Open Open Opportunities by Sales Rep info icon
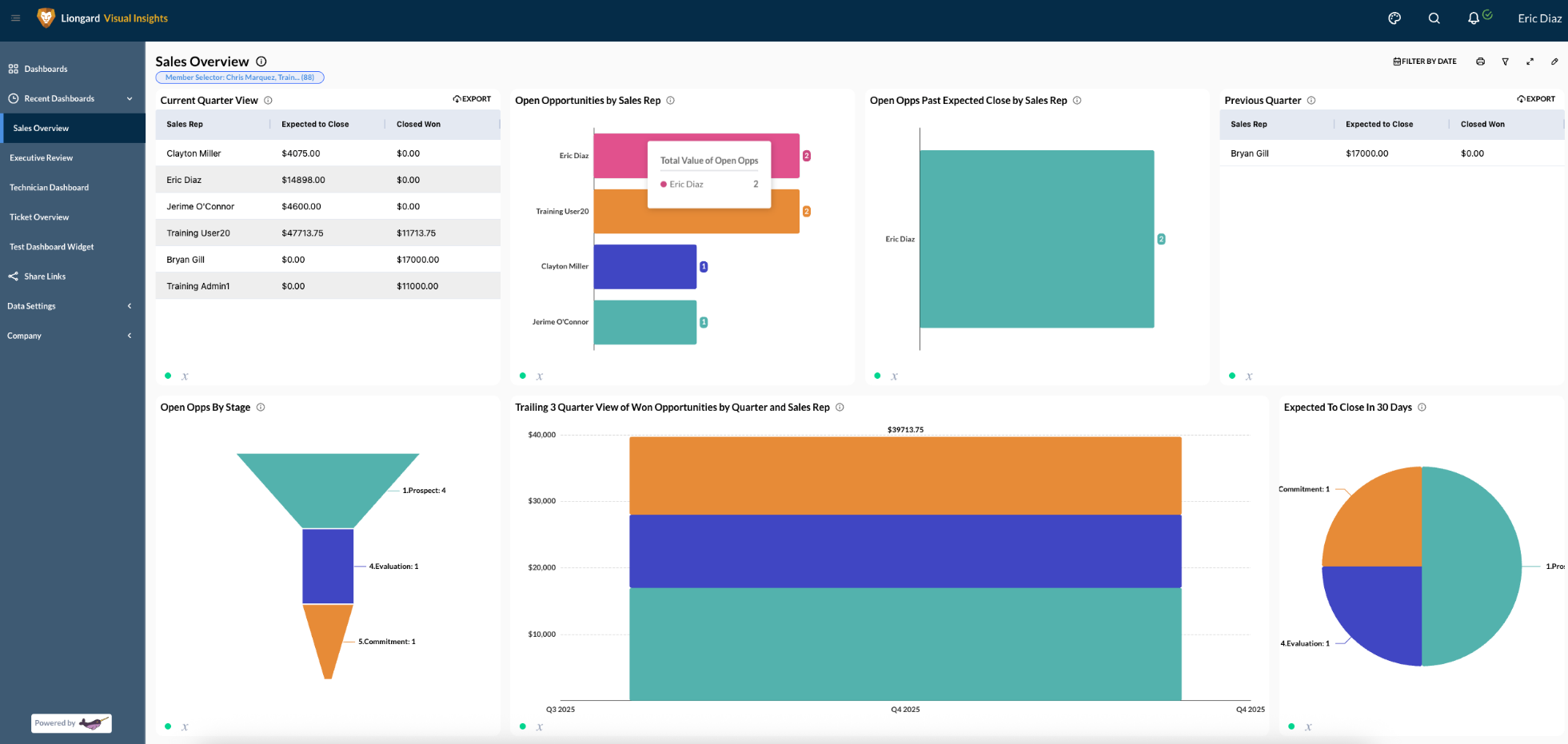1568x744 pixels. [x=671, y=101]
